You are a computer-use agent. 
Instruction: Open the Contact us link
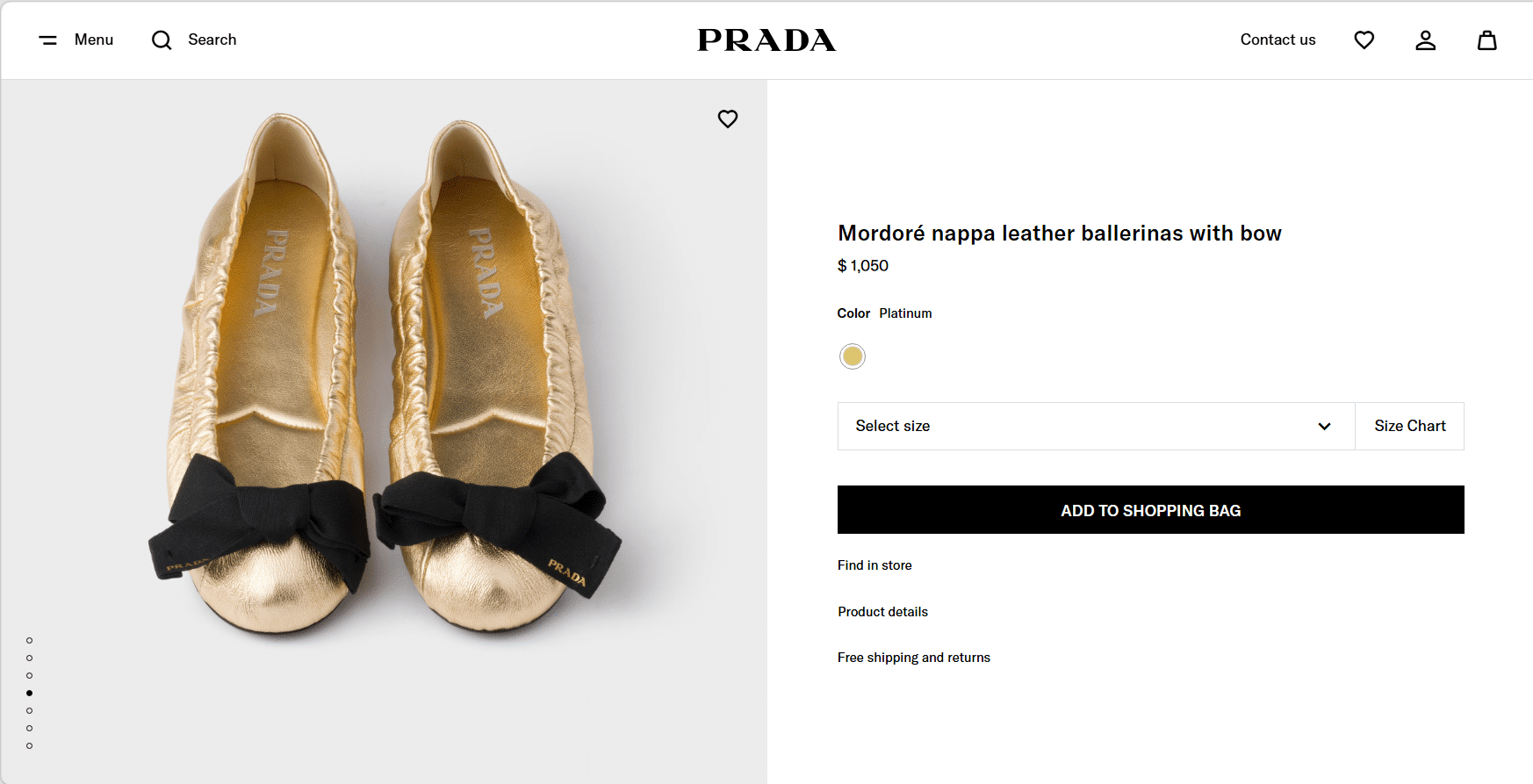(x=1277, y=40)
